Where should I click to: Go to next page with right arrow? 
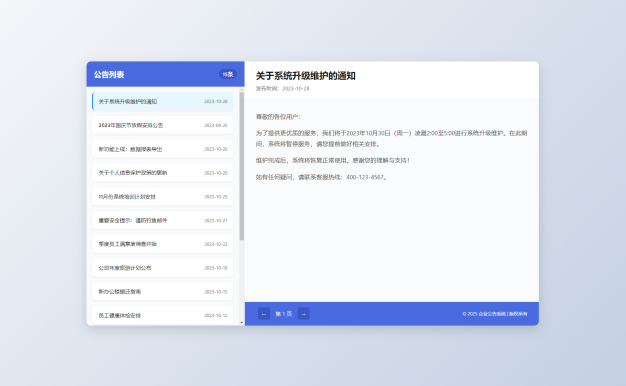tap(303, 314)
